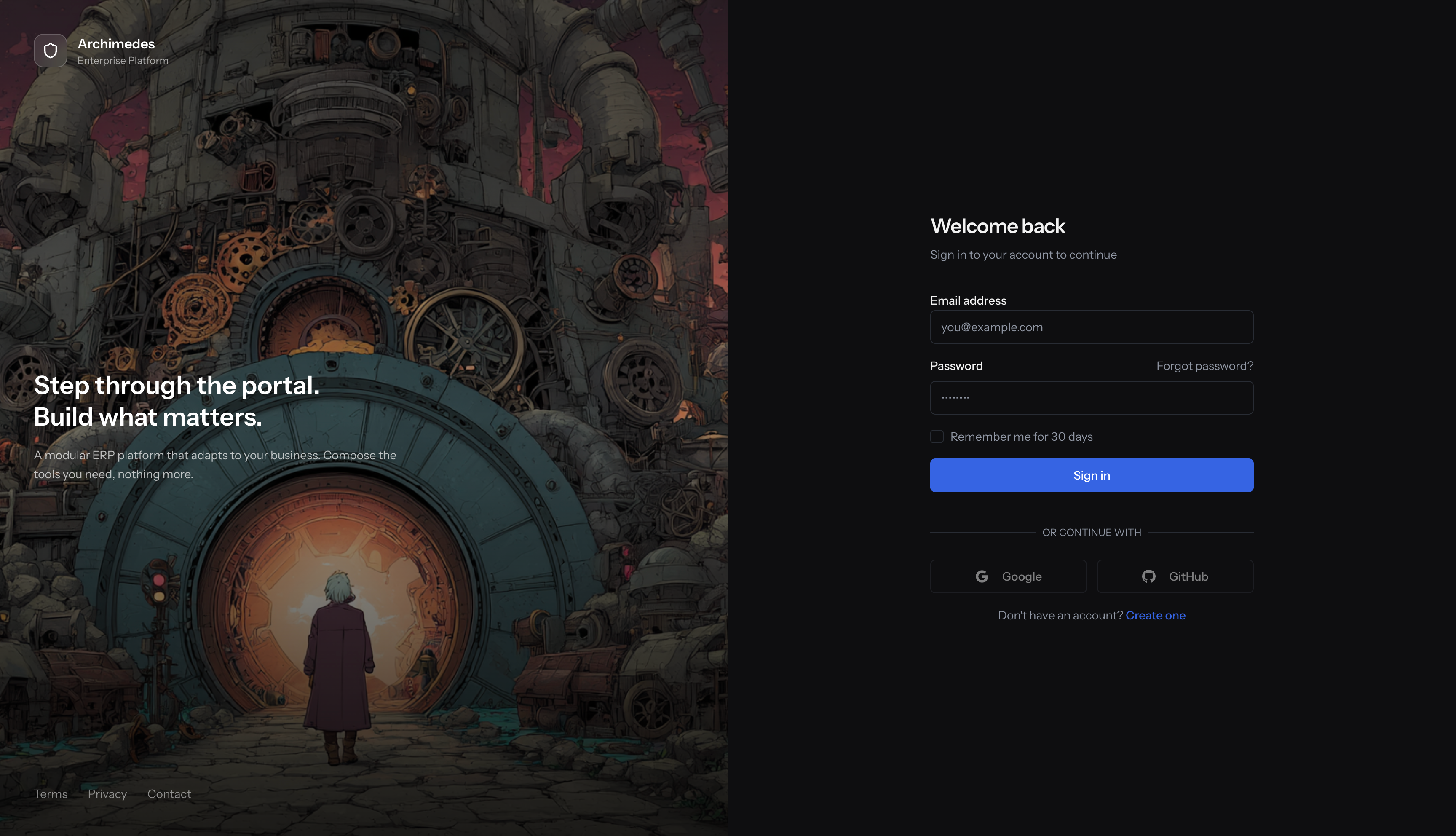The height and width of the screenshot is (836, 1456).
Task: Open the Terms footer link
Action: 51,794
